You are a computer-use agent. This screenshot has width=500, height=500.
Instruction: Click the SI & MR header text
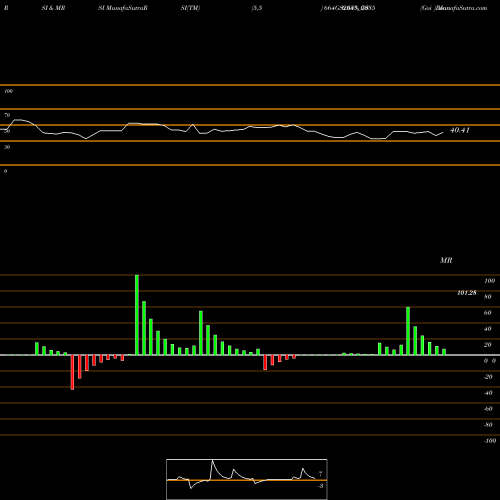[x=53, y=8]
